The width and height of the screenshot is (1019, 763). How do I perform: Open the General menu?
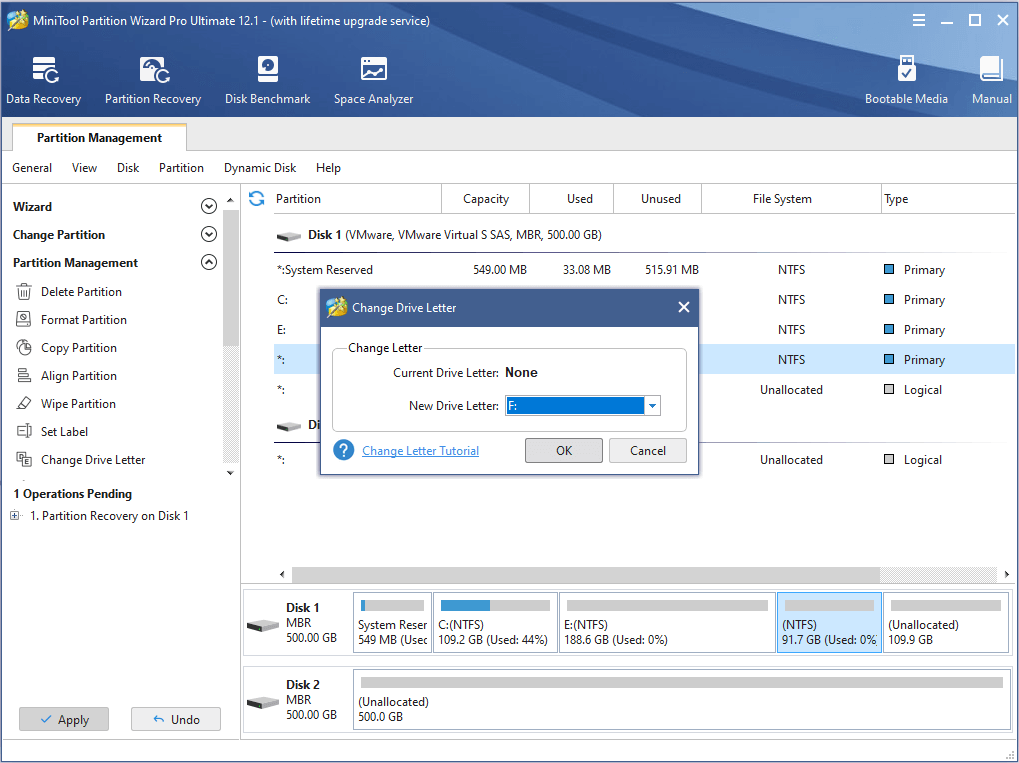32,168
